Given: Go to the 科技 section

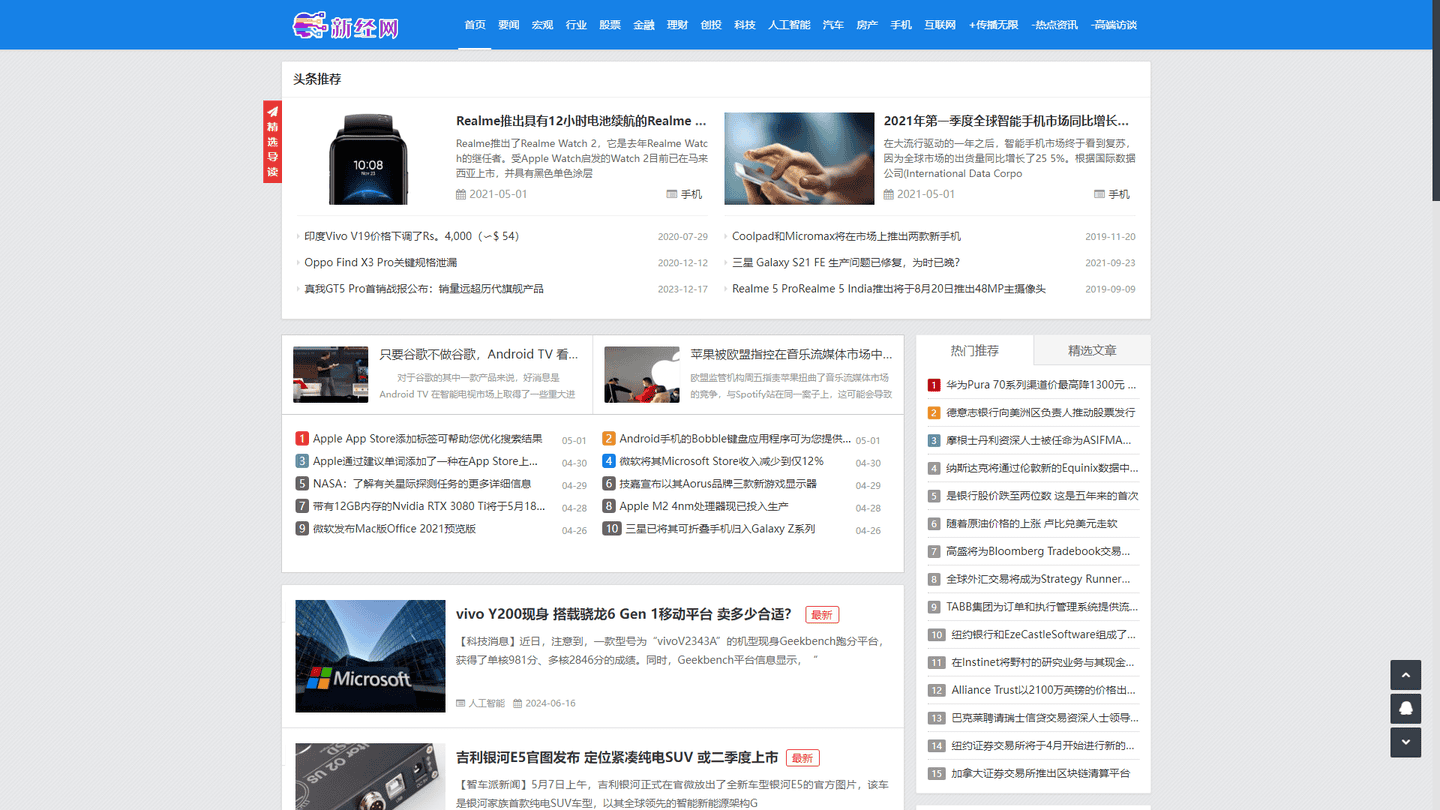Looking at the screenshot, I should (x=745, y=25).
